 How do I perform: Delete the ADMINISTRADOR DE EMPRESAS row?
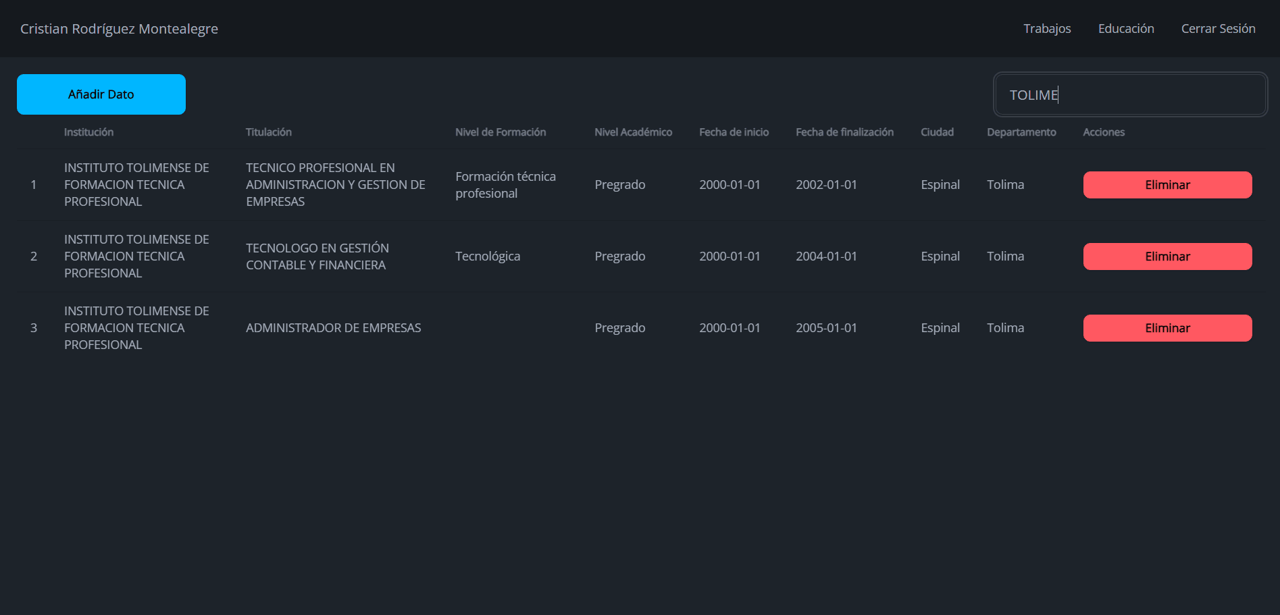[x=1167, y=328]
